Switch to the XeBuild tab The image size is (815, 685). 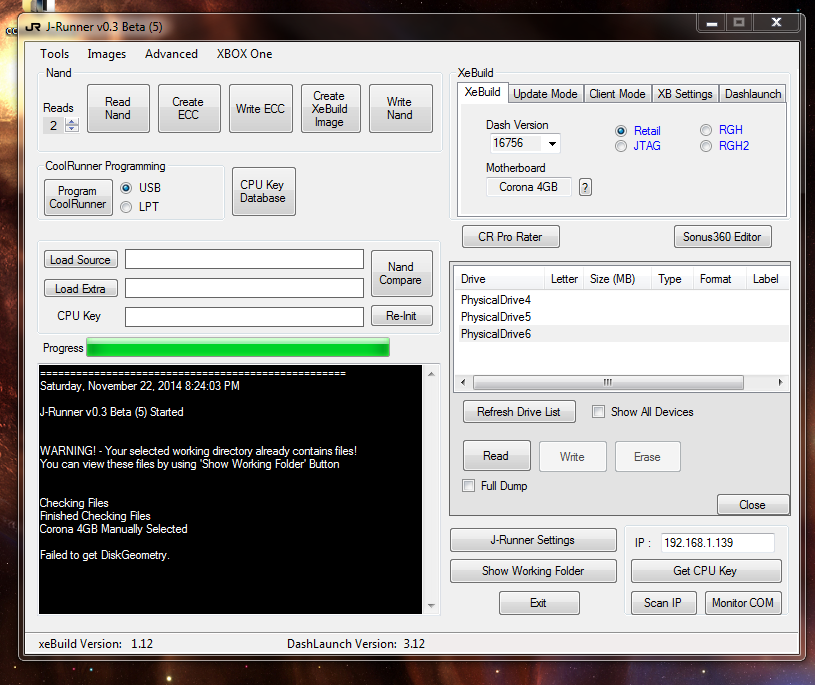pyautogui.click(x=482, y=93)
